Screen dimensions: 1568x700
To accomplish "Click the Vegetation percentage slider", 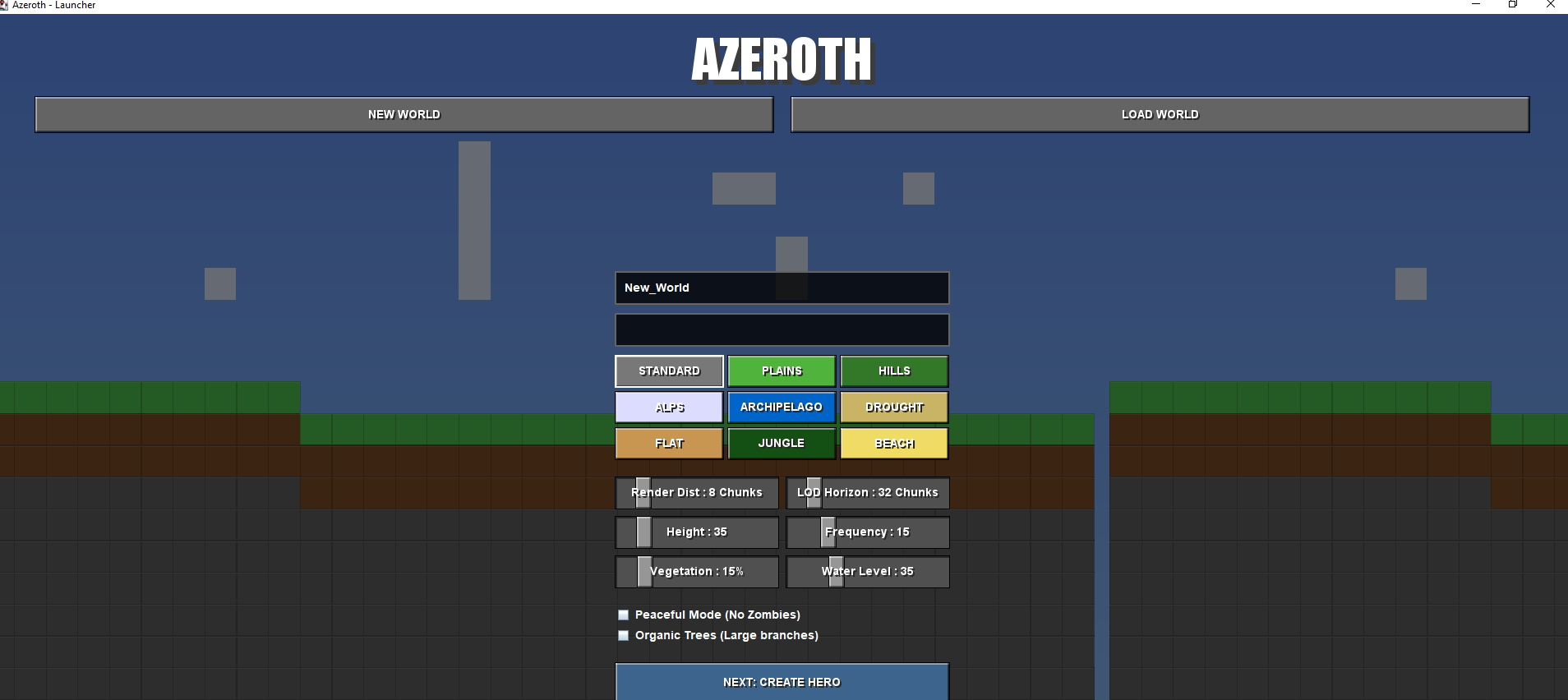I will (697, 571).
